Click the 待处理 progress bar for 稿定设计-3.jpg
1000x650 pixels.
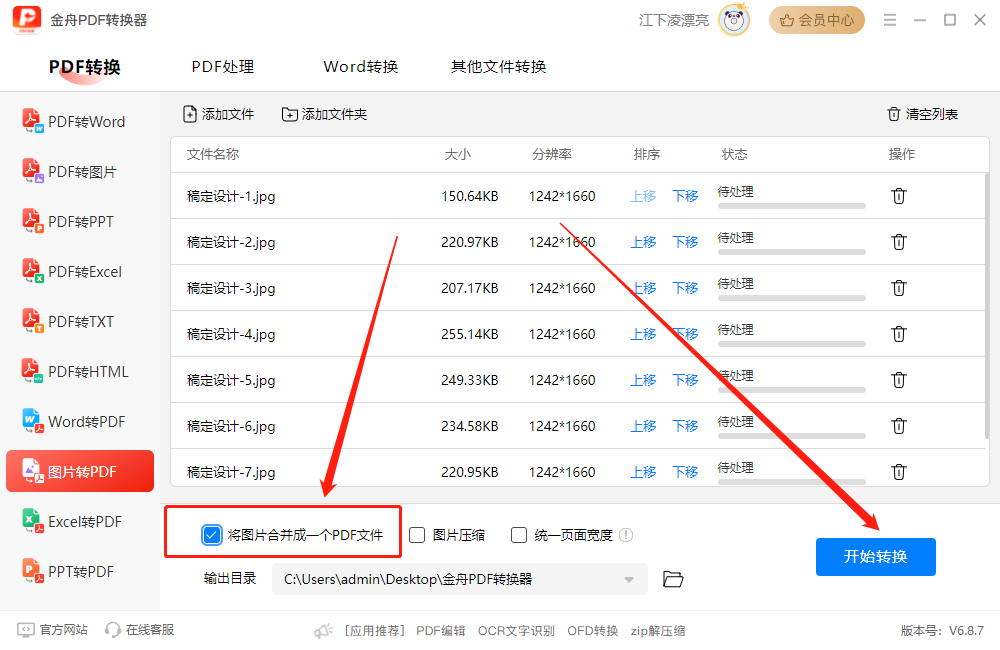click(790, 296)
